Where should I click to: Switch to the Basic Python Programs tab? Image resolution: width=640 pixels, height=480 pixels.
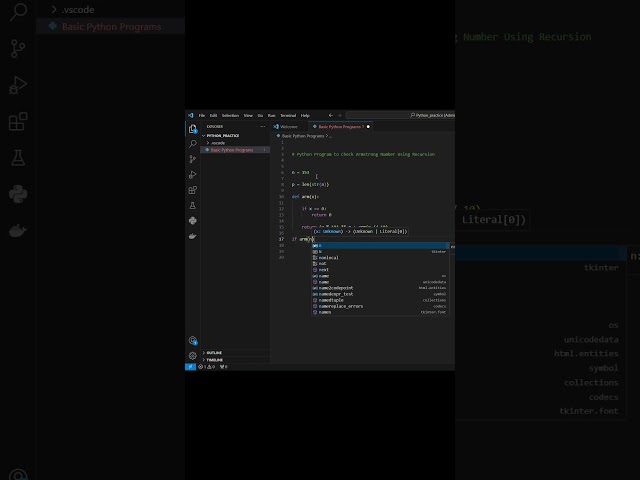341,127
